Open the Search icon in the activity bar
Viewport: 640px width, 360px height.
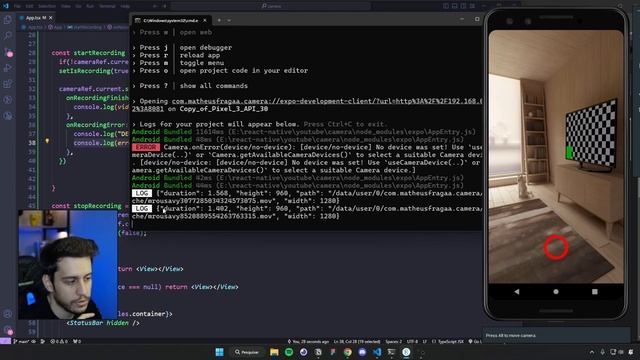[8, 36]
